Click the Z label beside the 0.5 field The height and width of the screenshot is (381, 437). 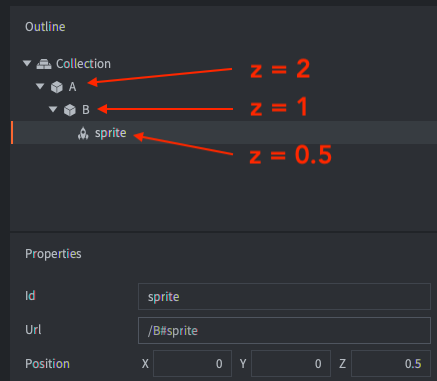pos(343,364)
